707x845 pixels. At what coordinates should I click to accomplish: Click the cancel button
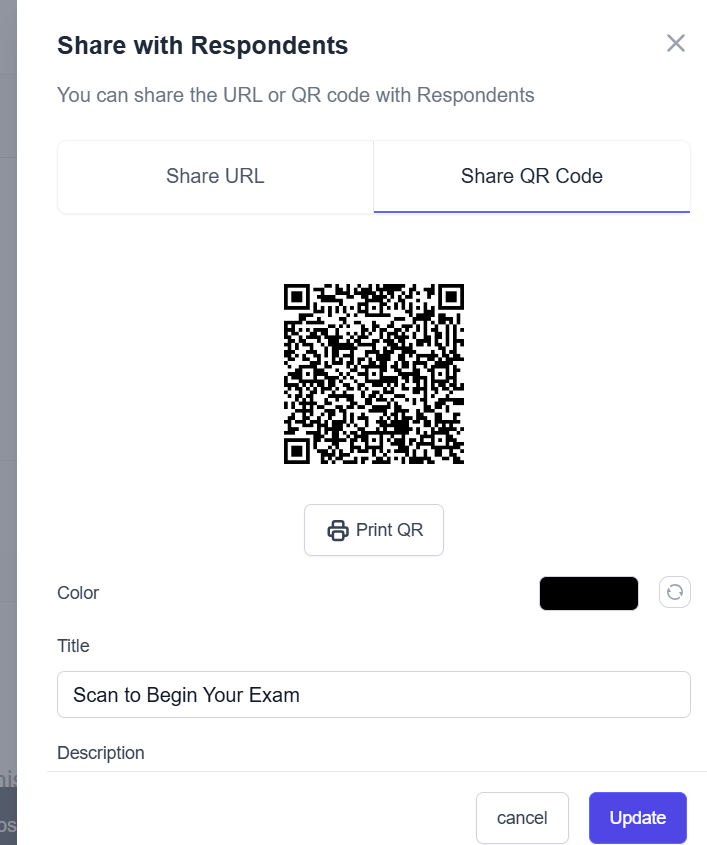point(522,817)
